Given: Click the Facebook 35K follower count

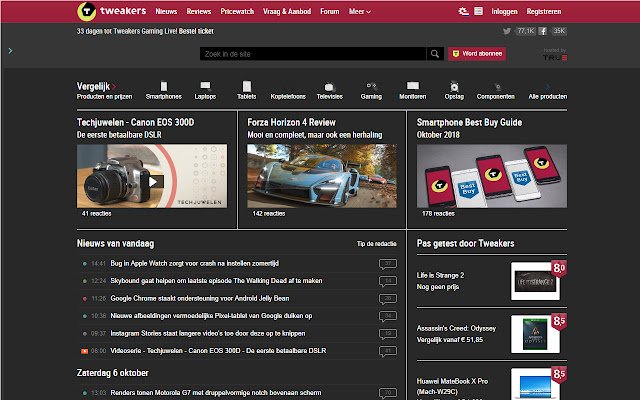Looking at the screenshot, I should click(x=559, y=31).
